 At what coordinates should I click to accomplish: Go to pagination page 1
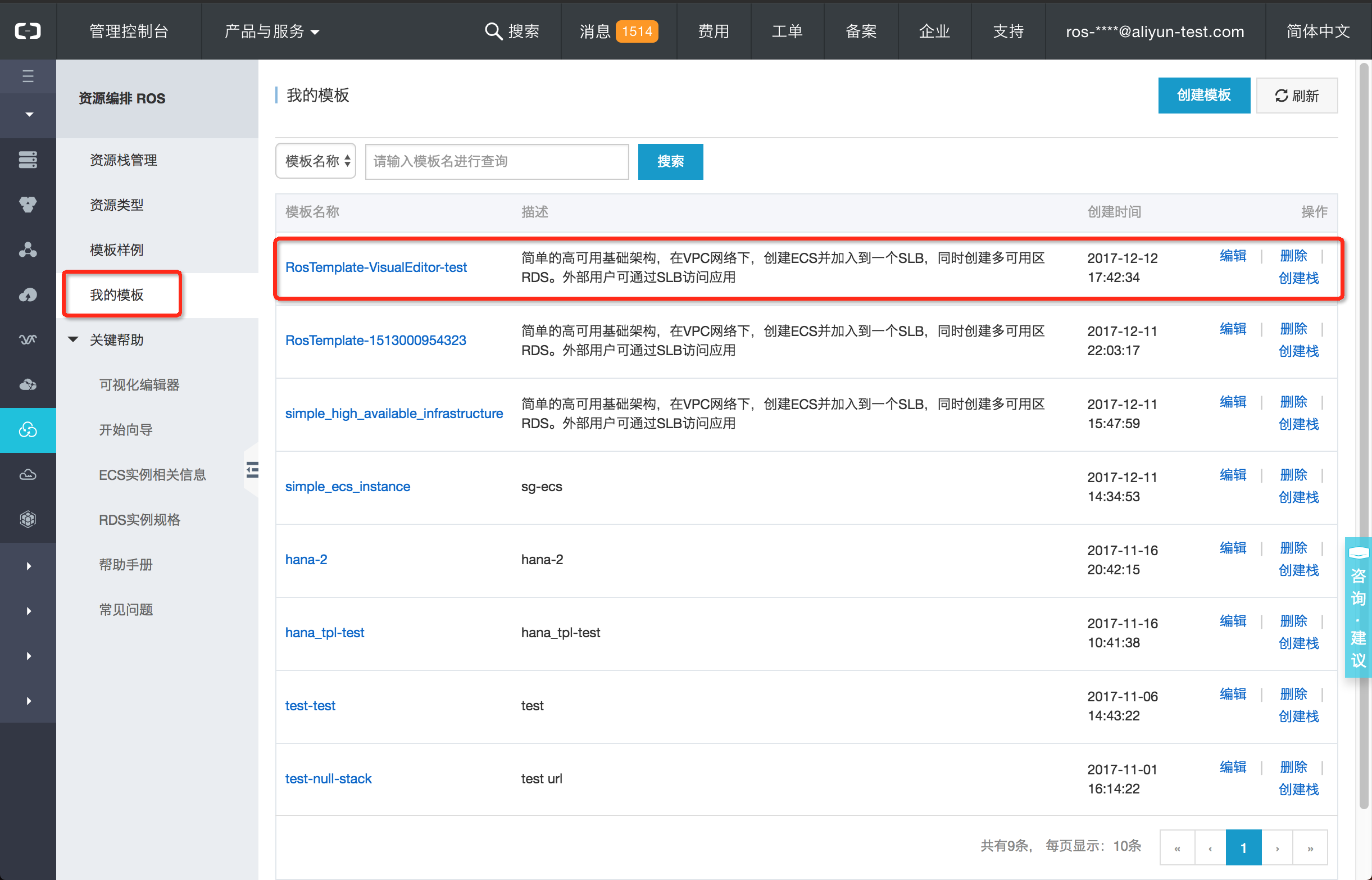coord(1243,847)
